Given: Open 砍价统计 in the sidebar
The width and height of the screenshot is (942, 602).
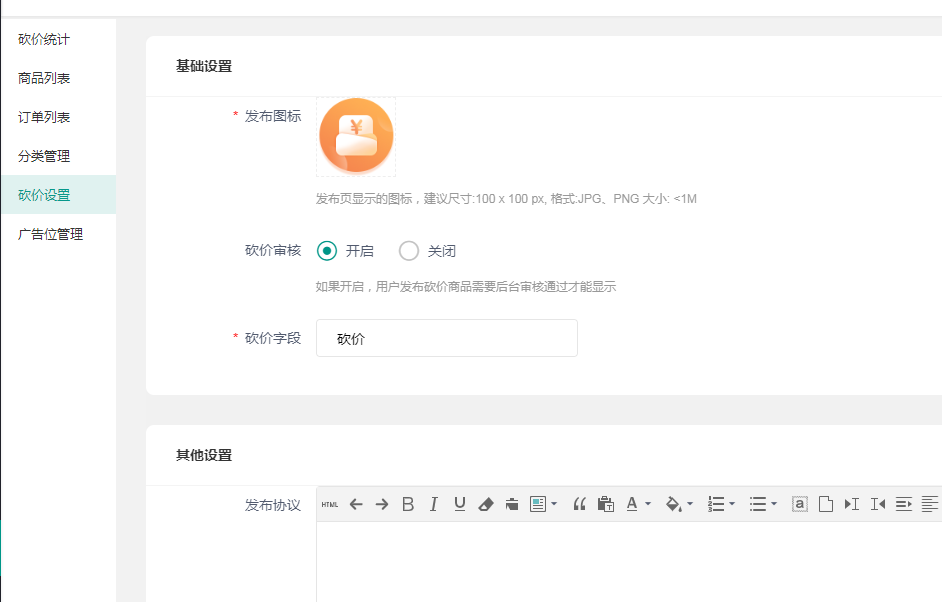Looking at the screenshot, I should coord(44,39).
